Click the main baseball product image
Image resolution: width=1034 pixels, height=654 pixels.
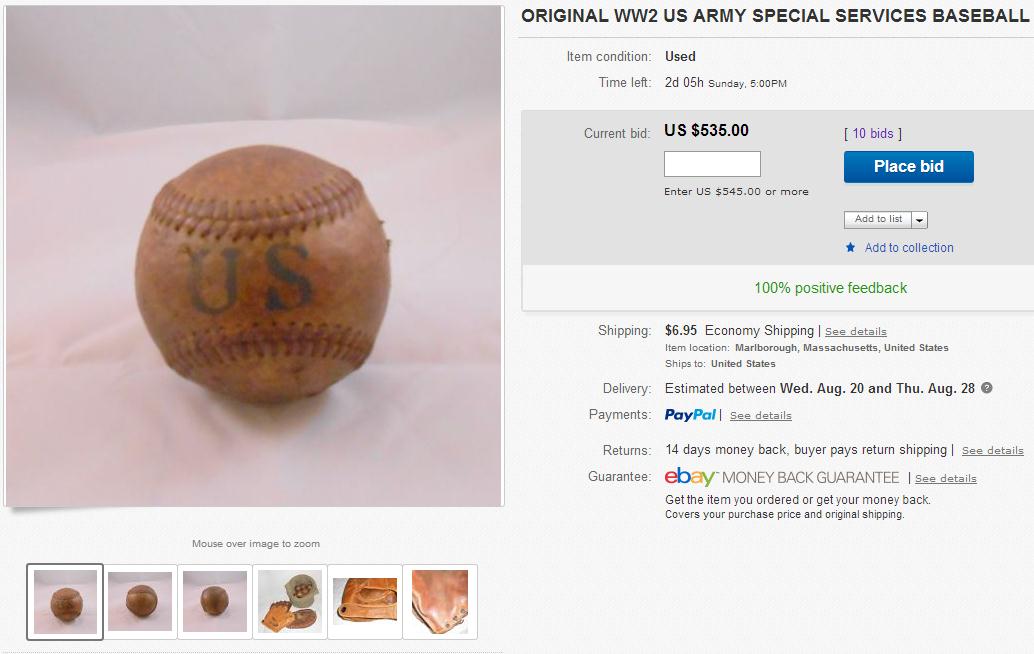click(x=254, y=256)
